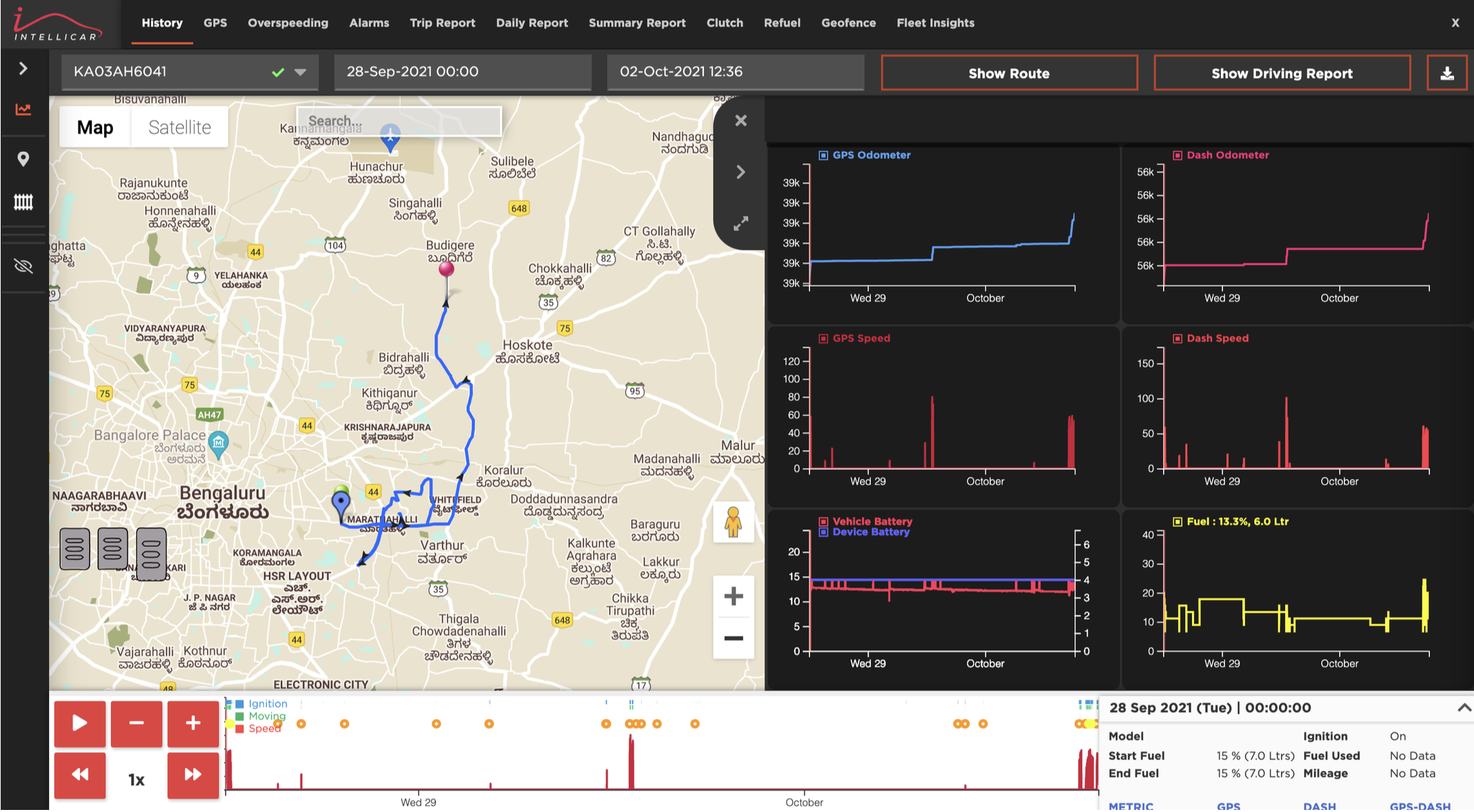Screen dimensions: 1474x812
Task: Select the location pin icon in sidebar
Action: click(23, 159)
